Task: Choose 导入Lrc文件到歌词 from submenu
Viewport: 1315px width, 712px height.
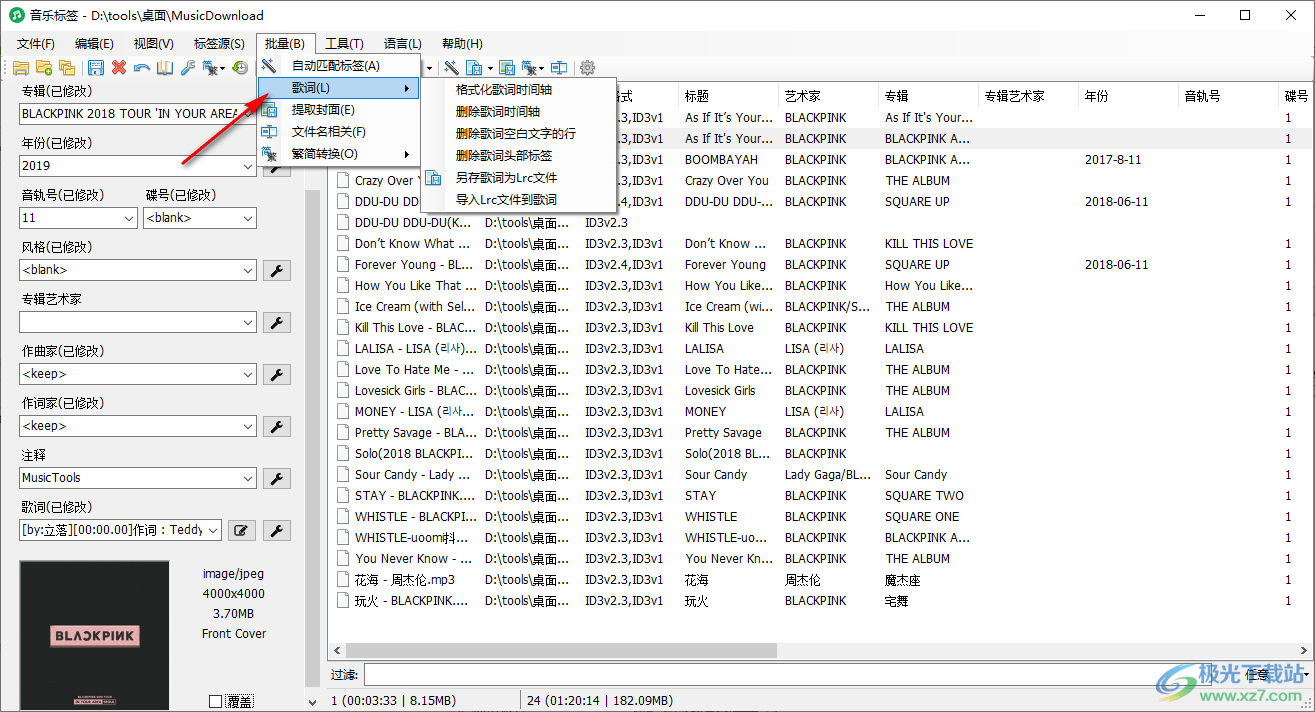Action: [x=506, y=200]
